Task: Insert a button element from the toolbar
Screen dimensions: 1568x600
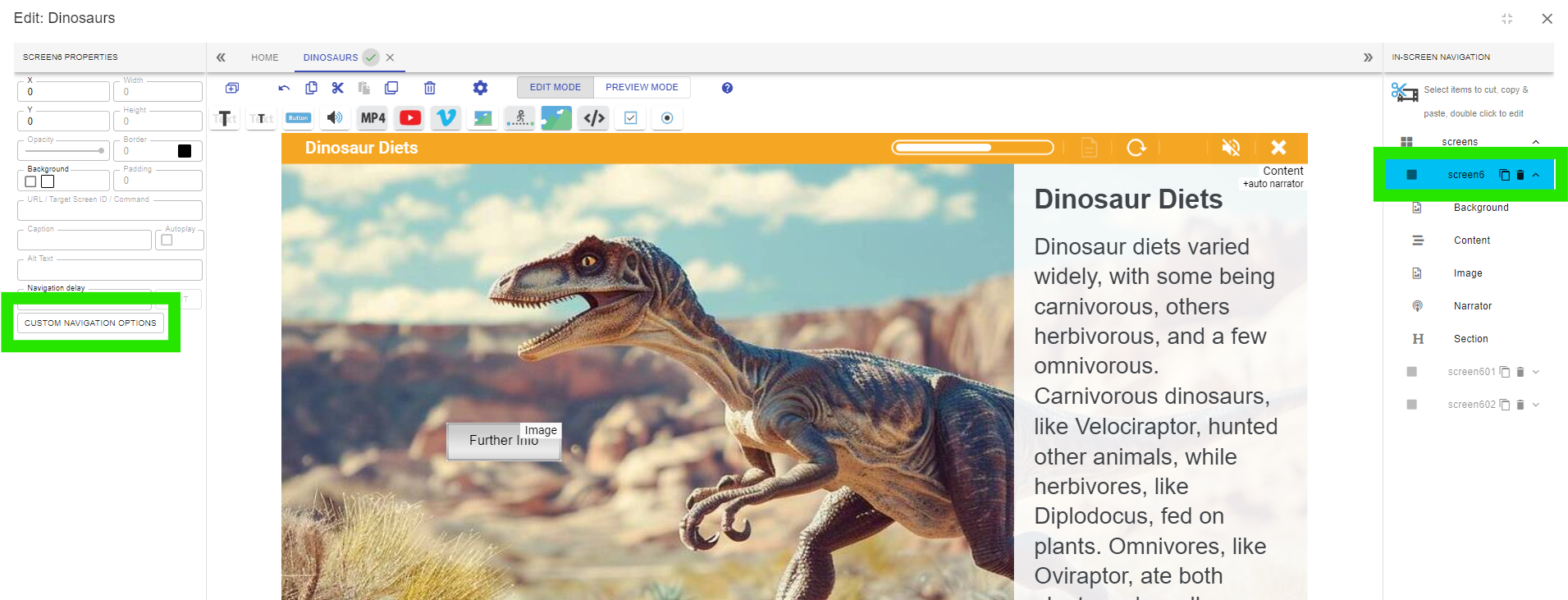Action: 299,118
